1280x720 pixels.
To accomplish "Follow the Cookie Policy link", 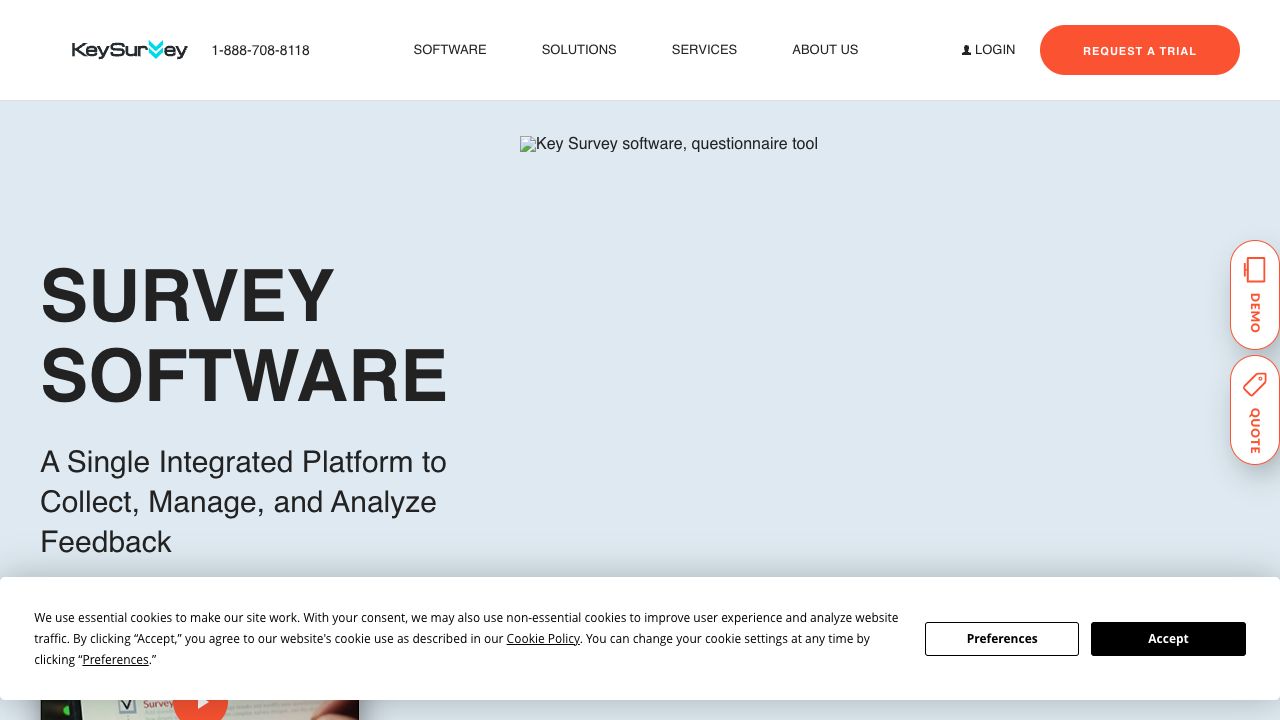I will click(543, 639).
